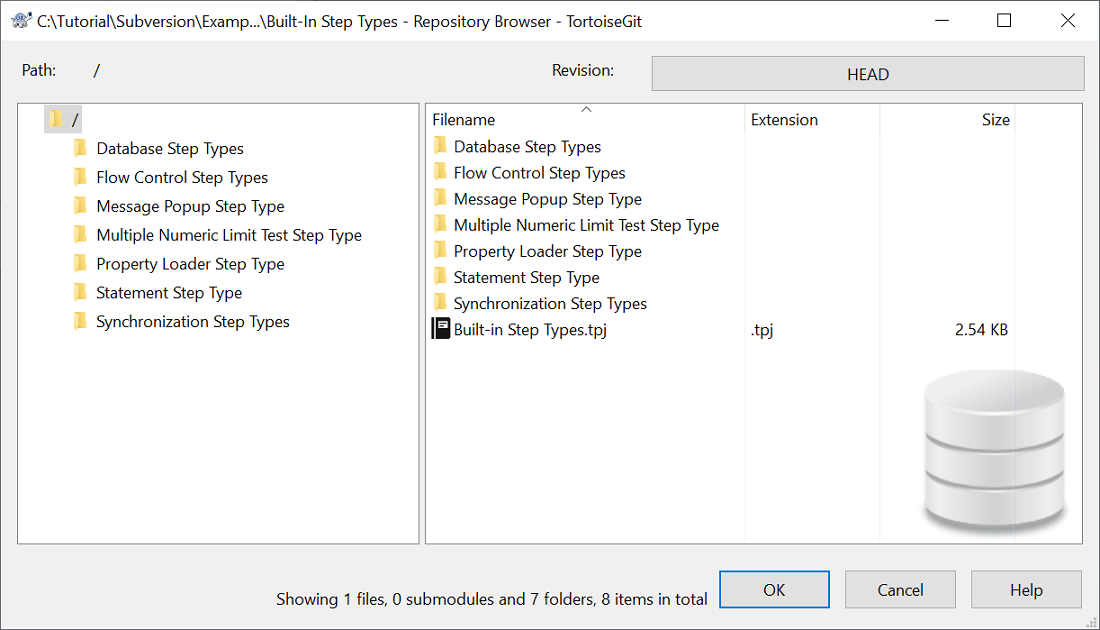Select Multiple Numeric Limit Test Step Type in tree
This screenshot has width=1100, height=630.
point(229,235)
